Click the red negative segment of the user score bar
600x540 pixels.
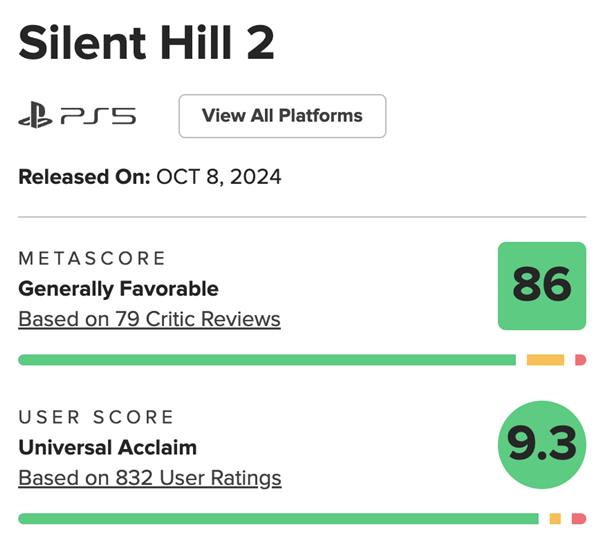click(x=580, y=519)
